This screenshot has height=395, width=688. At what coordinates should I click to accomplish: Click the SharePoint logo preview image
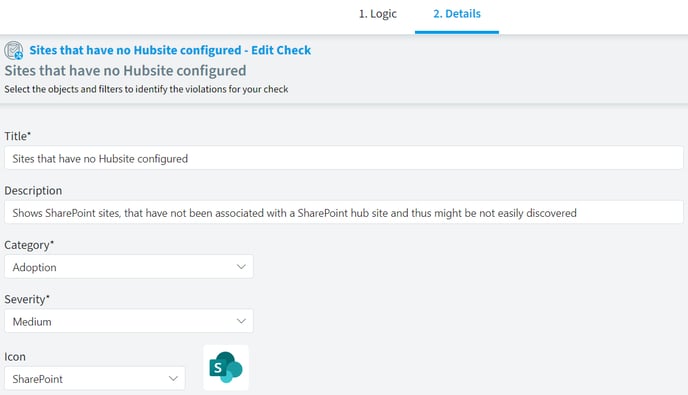pos(226,367)
